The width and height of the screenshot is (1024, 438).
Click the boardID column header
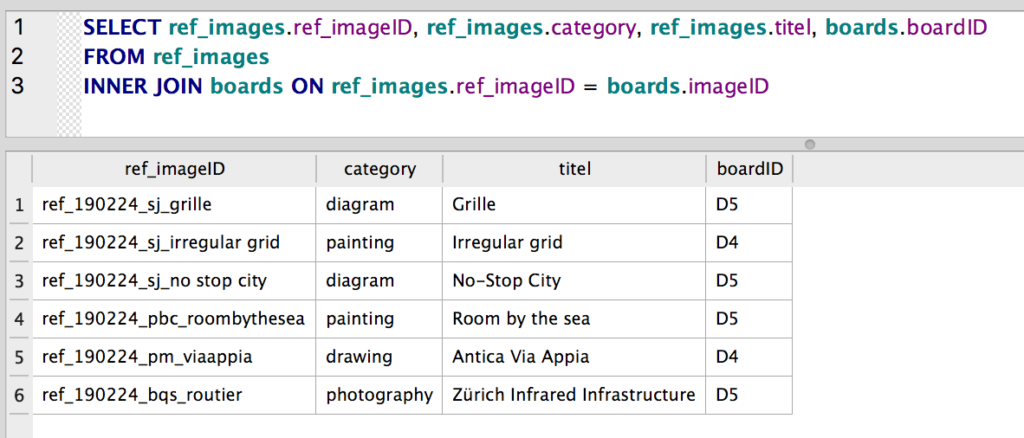pyautogui.click(x=749, y=169)
